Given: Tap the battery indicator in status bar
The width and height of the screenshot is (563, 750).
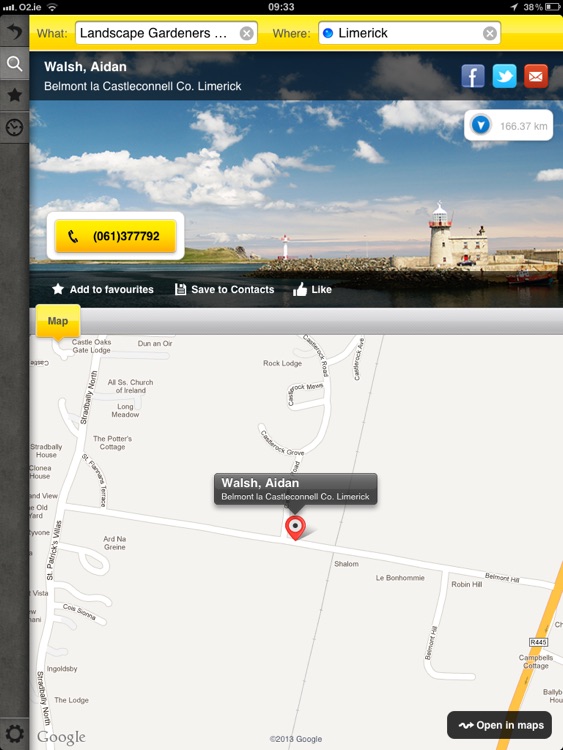Looking at the screenshot, I should pos(552,7).
